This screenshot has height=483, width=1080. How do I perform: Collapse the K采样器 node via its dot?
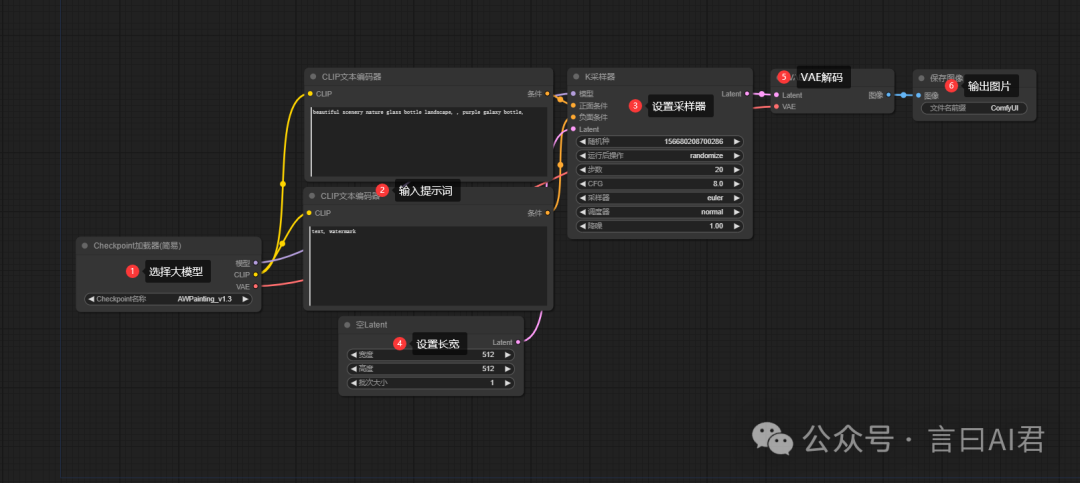pos(576,77)
